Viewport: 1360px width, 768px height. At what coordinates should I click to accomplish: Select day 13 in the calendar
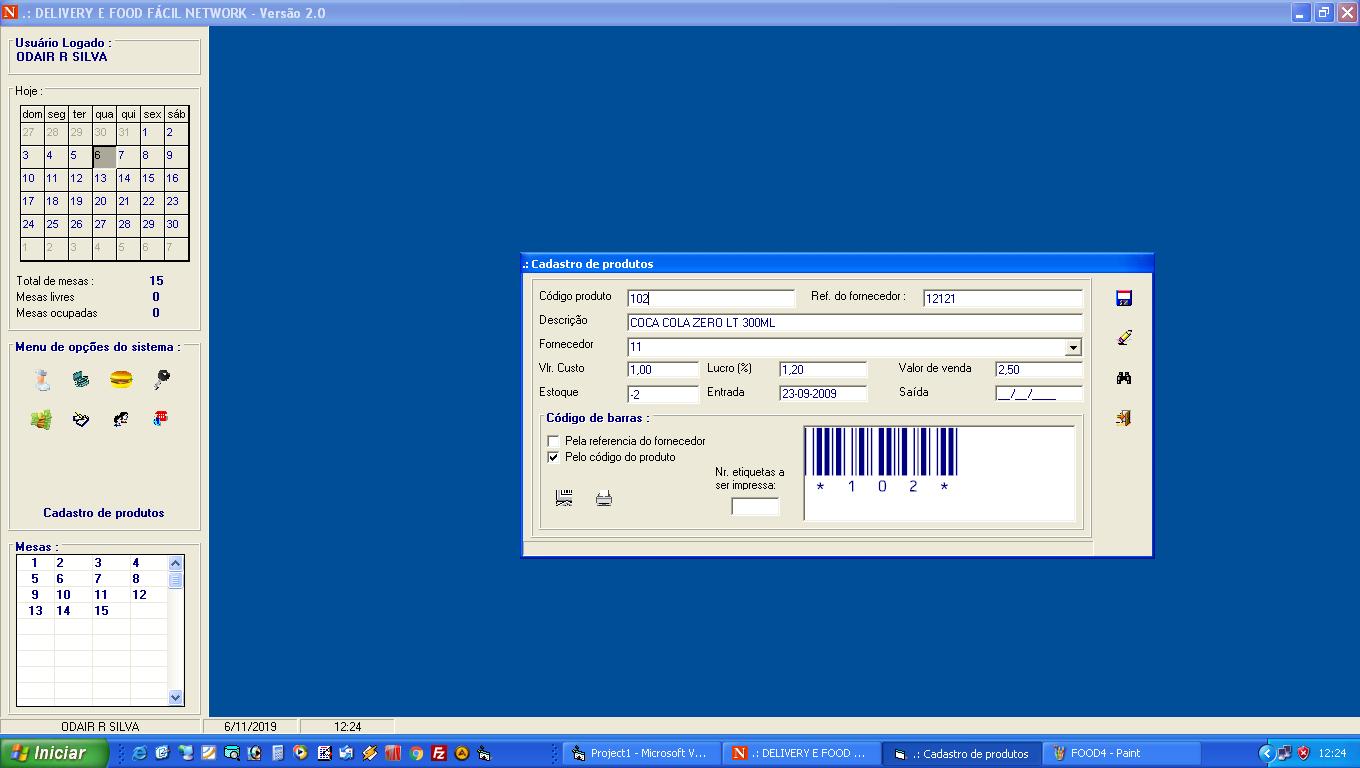tap(101, 178)
